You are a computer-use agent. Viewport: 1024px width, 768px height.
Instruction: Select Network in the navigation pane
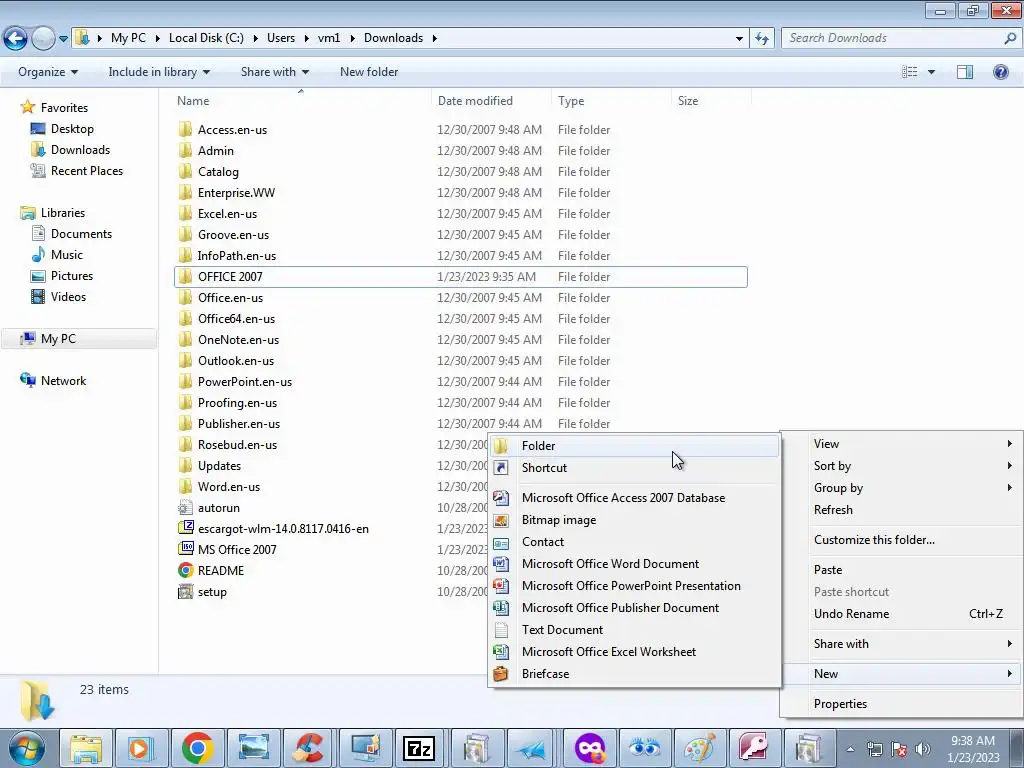coord(63,381)
